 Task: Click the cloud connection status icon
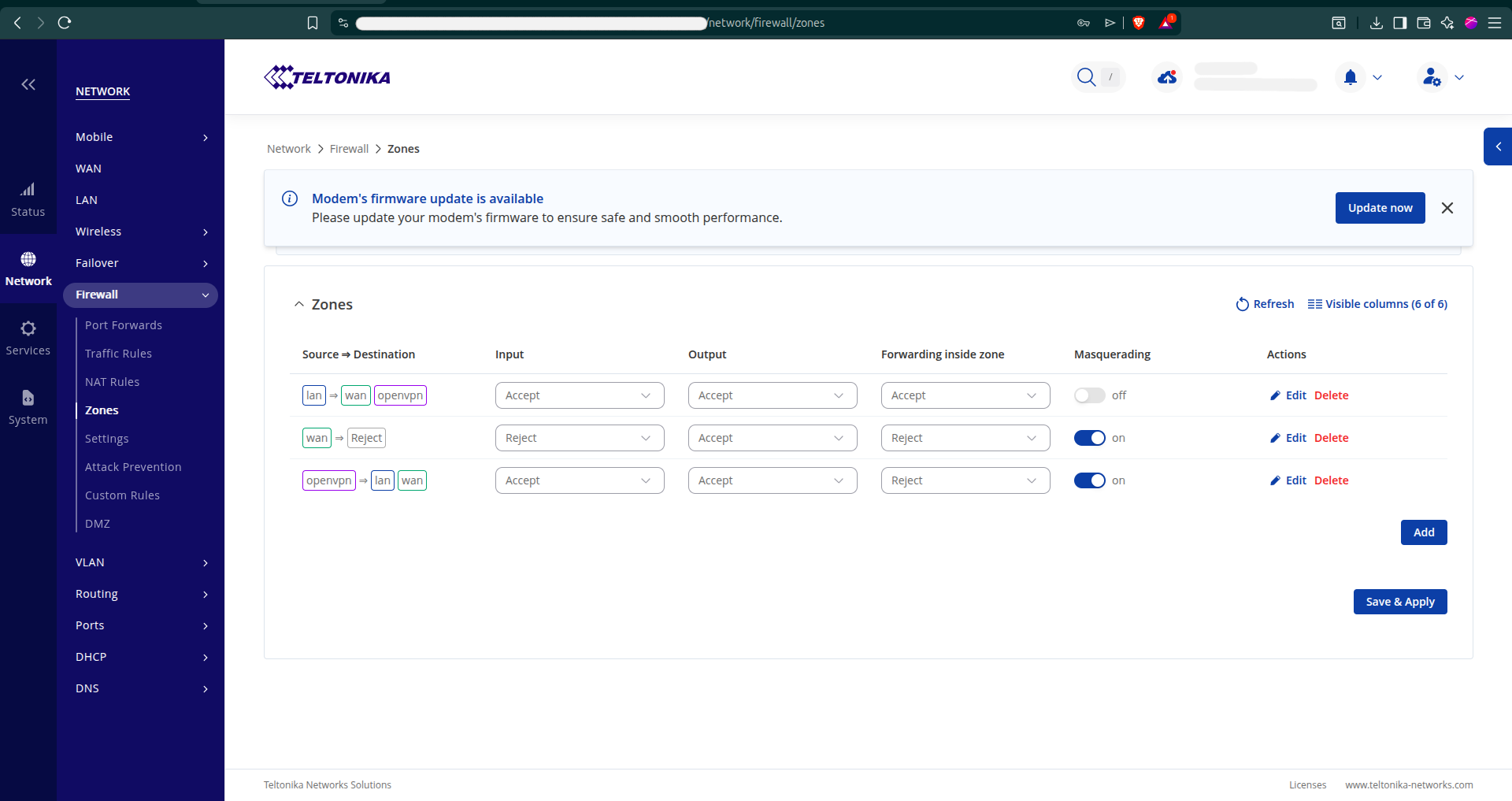click(1167, 77)
